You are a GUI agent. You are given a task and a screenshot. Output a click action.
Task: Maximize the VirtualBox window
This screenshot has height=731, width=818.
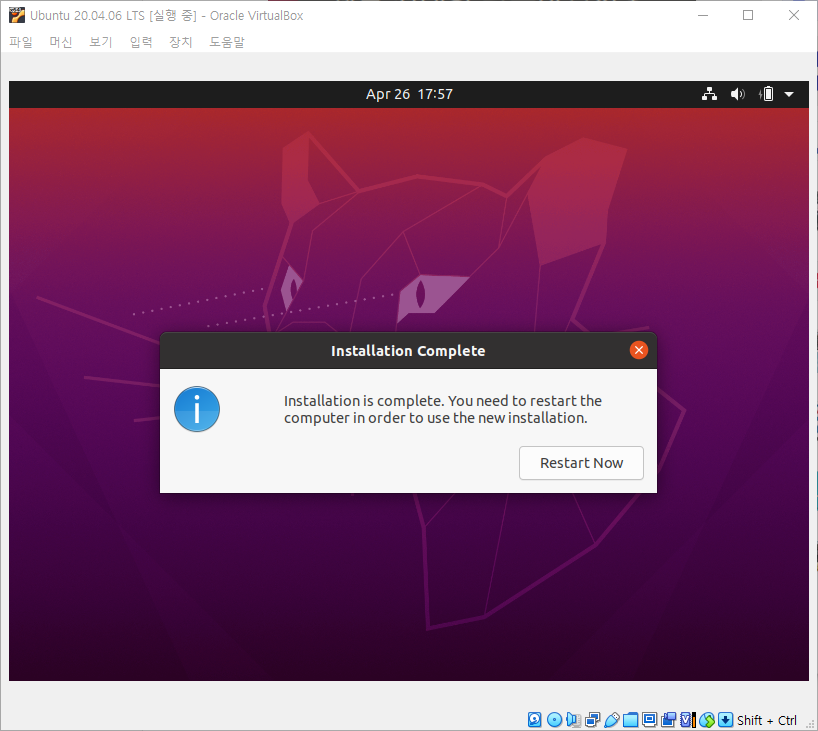coord(748,15)
